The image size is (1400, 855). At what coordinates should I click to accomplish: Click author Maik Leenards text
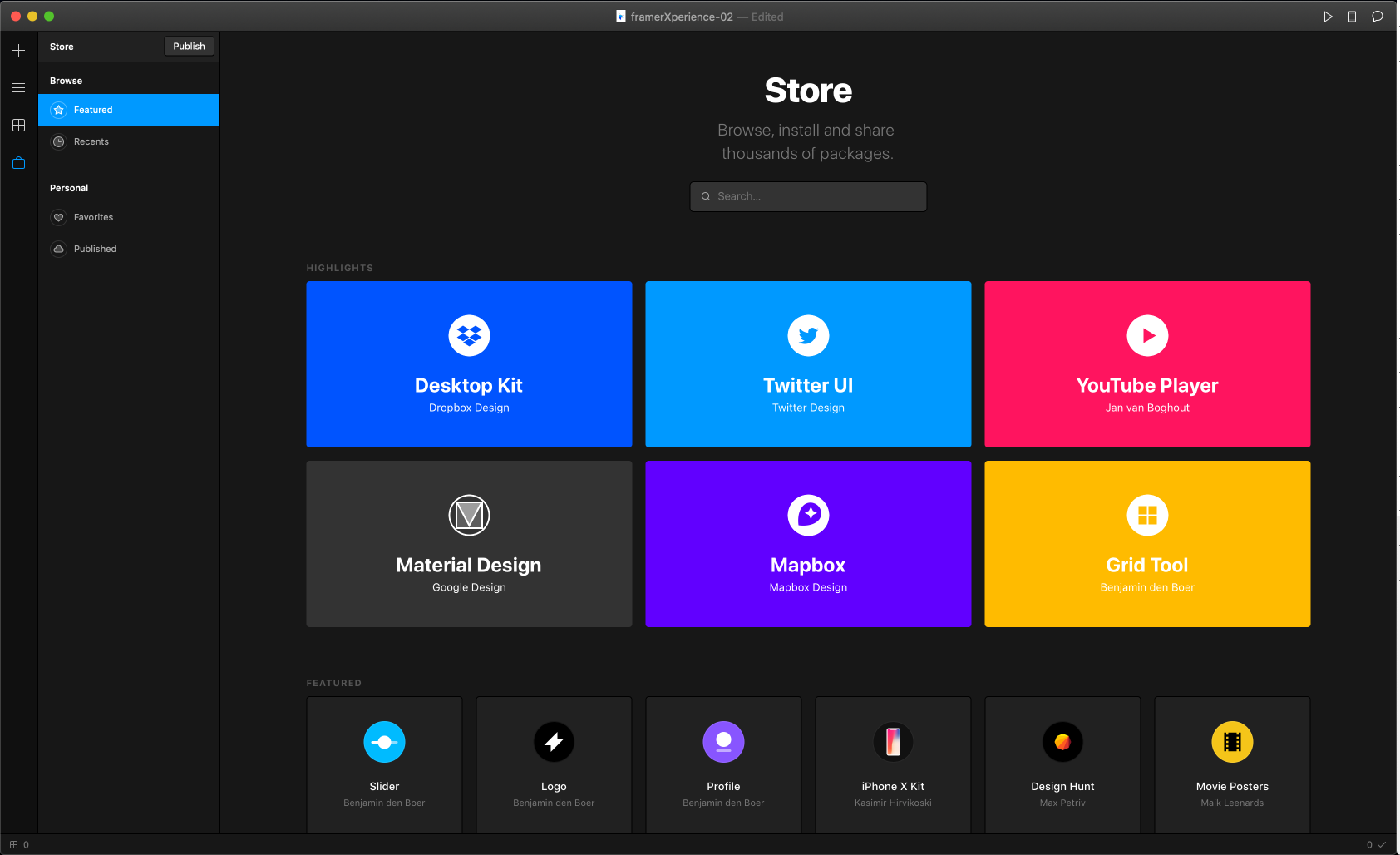click(1232, 803)
